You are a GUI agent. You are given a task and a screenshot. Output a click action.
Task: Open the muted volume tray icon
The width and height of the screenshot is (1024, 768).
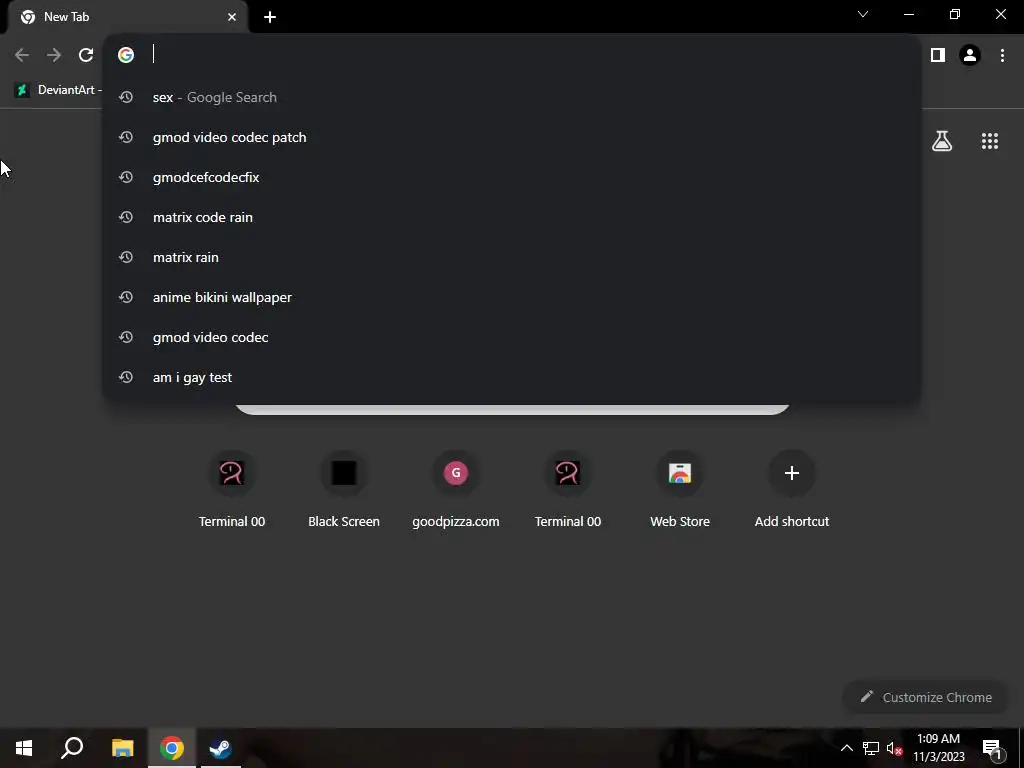tap(893, 748)
